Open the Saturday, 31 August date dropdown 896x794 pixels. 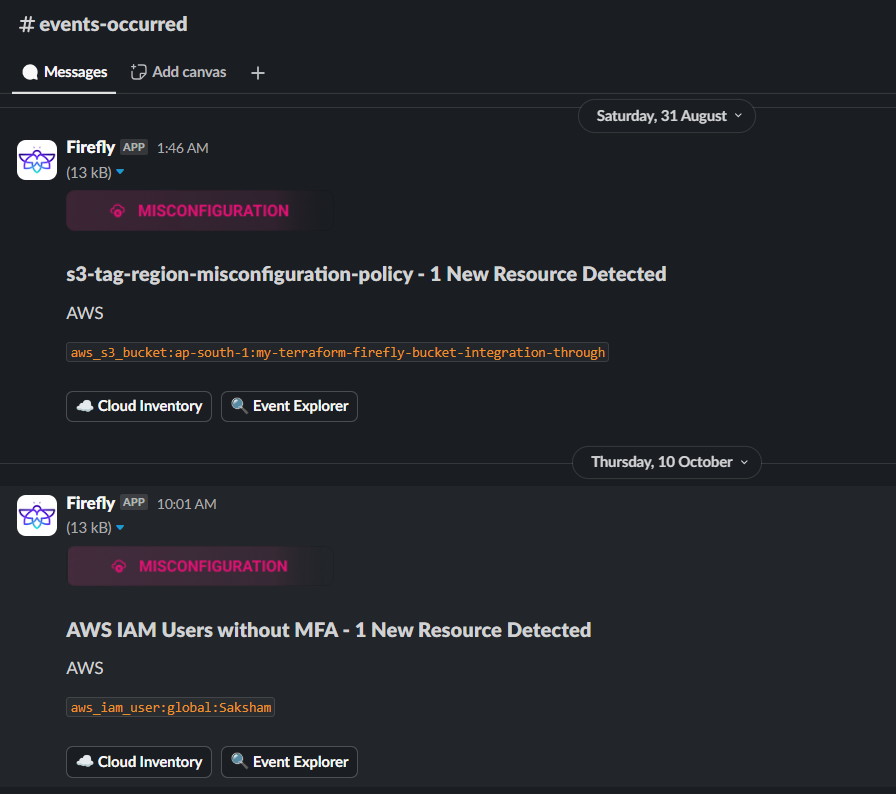tap(667, 116)
